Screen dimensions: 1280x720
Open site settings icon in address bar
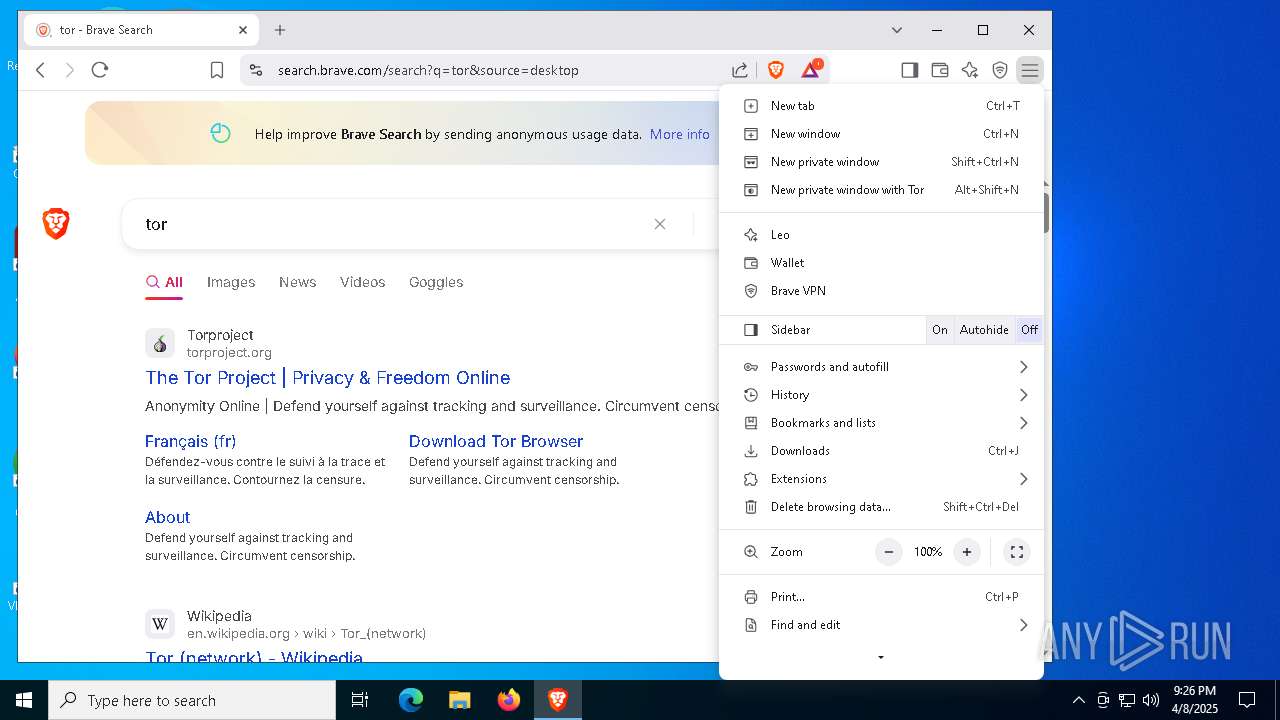point(256,70)
